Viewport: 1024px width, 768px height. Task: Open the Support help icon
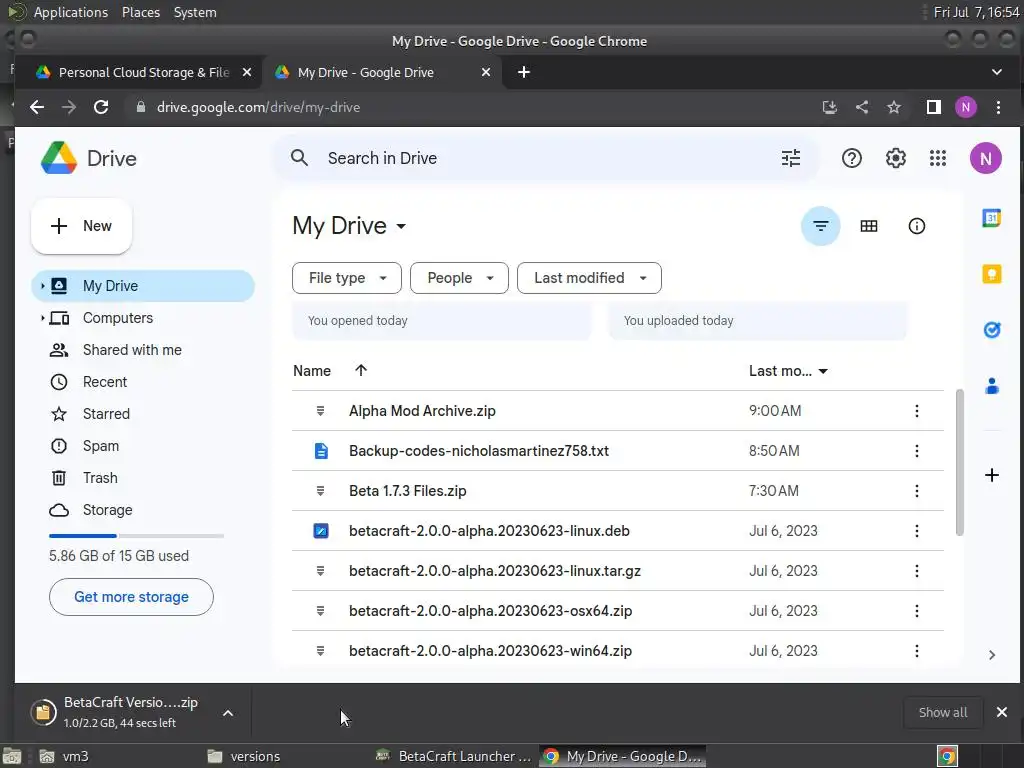pos(852,158)
